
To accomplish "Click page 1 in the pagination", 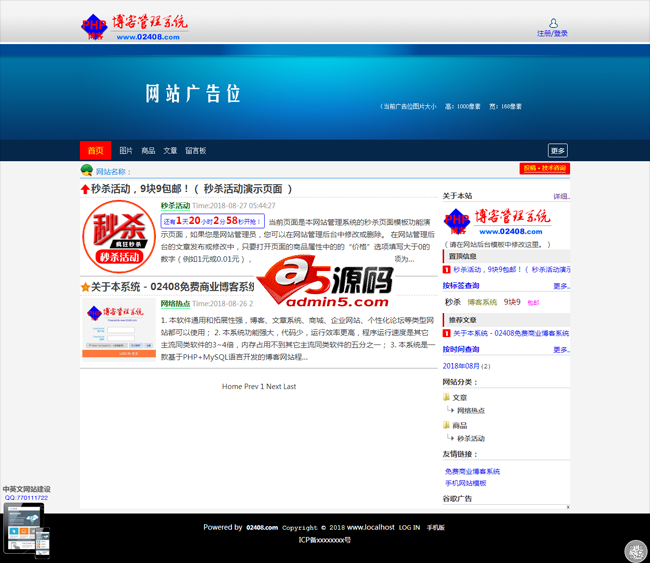I will coord(262,386).
